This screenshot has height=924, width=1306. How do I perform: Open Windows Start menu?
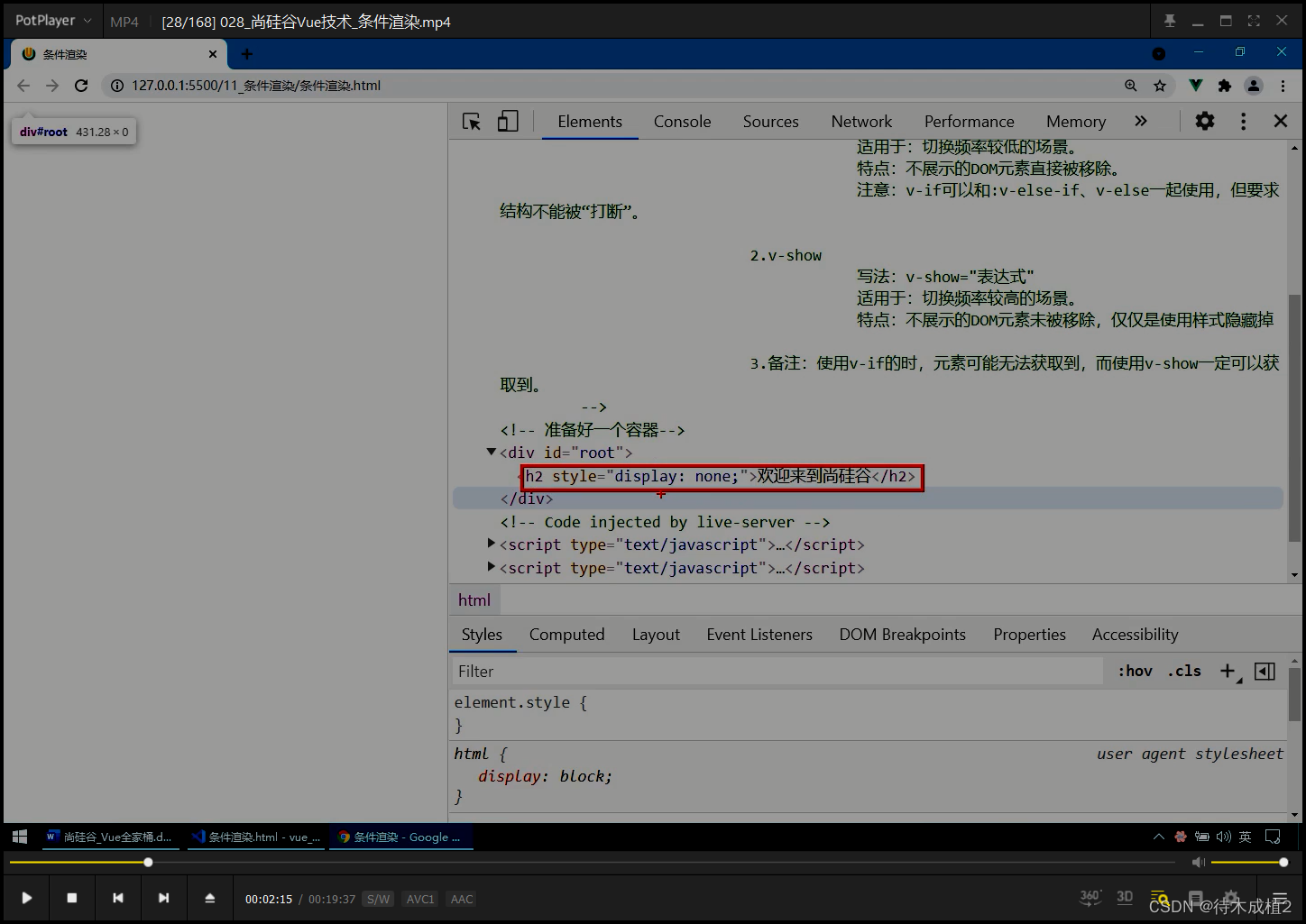[20, 837]
